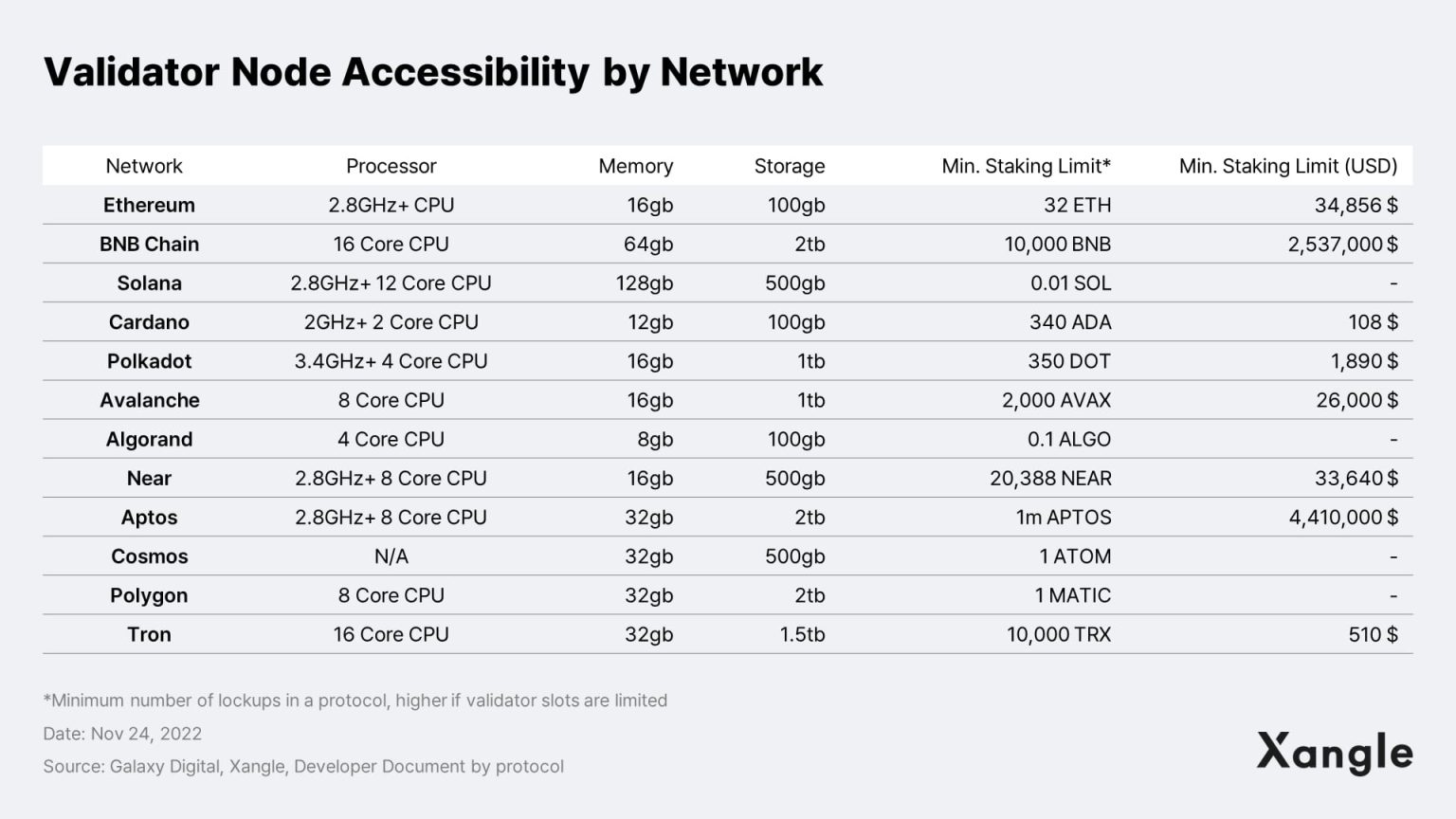
Task: Select the Ethereum row label
Action: tap(149, 205)
